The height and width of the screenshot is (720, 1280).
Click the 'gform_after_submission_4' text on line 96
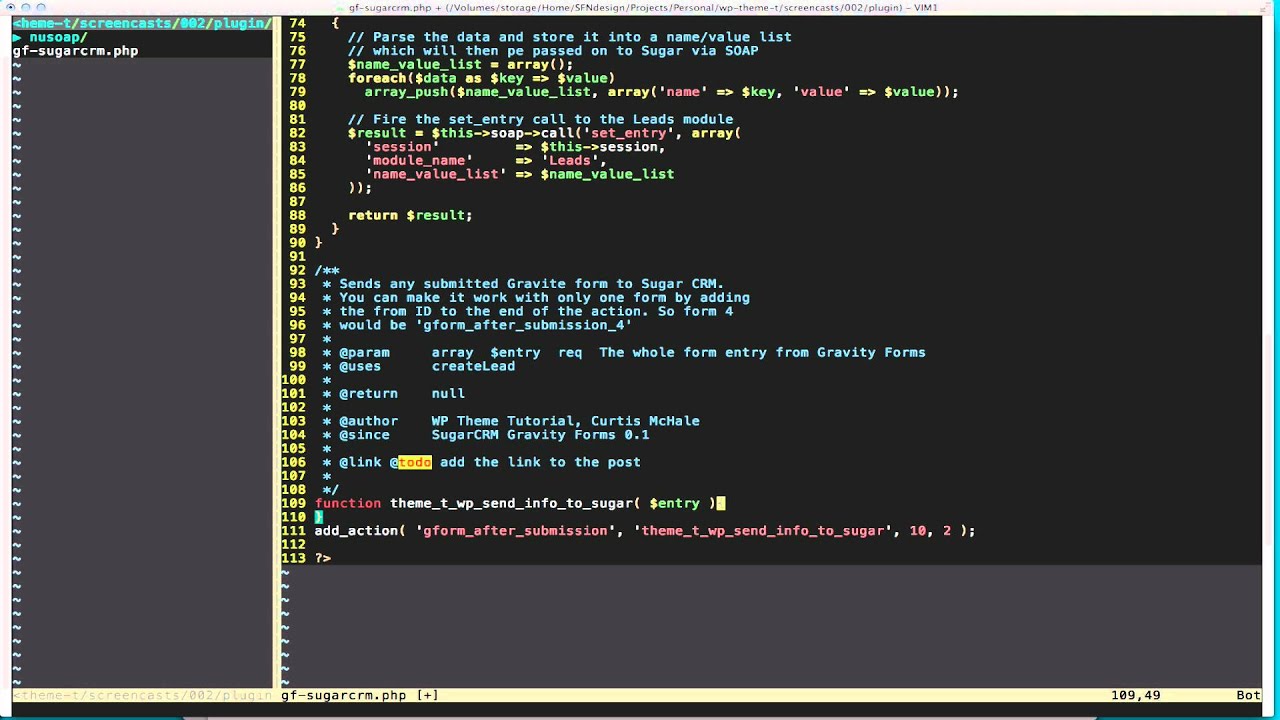coord(523,325)
